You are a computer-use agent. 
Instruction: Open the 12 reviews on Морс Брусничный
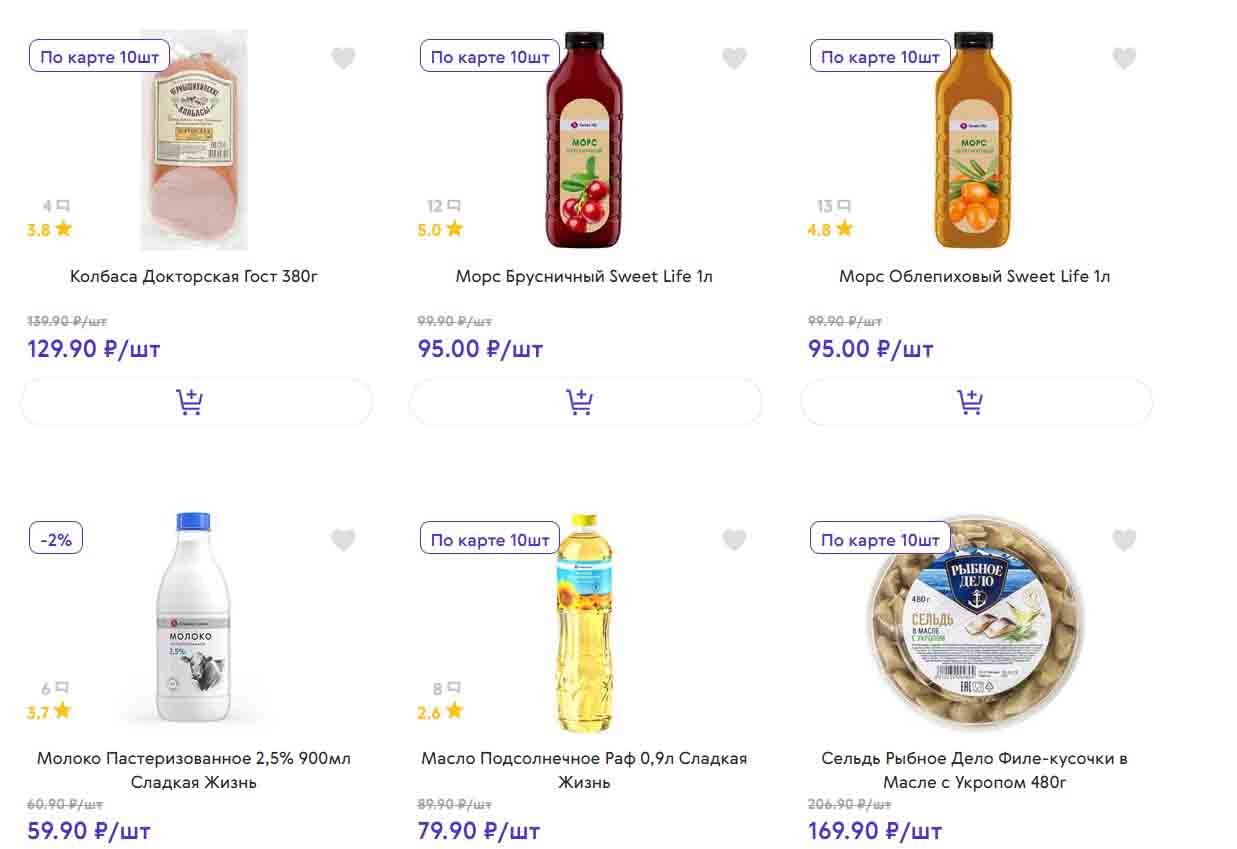(x=443, y=206)
